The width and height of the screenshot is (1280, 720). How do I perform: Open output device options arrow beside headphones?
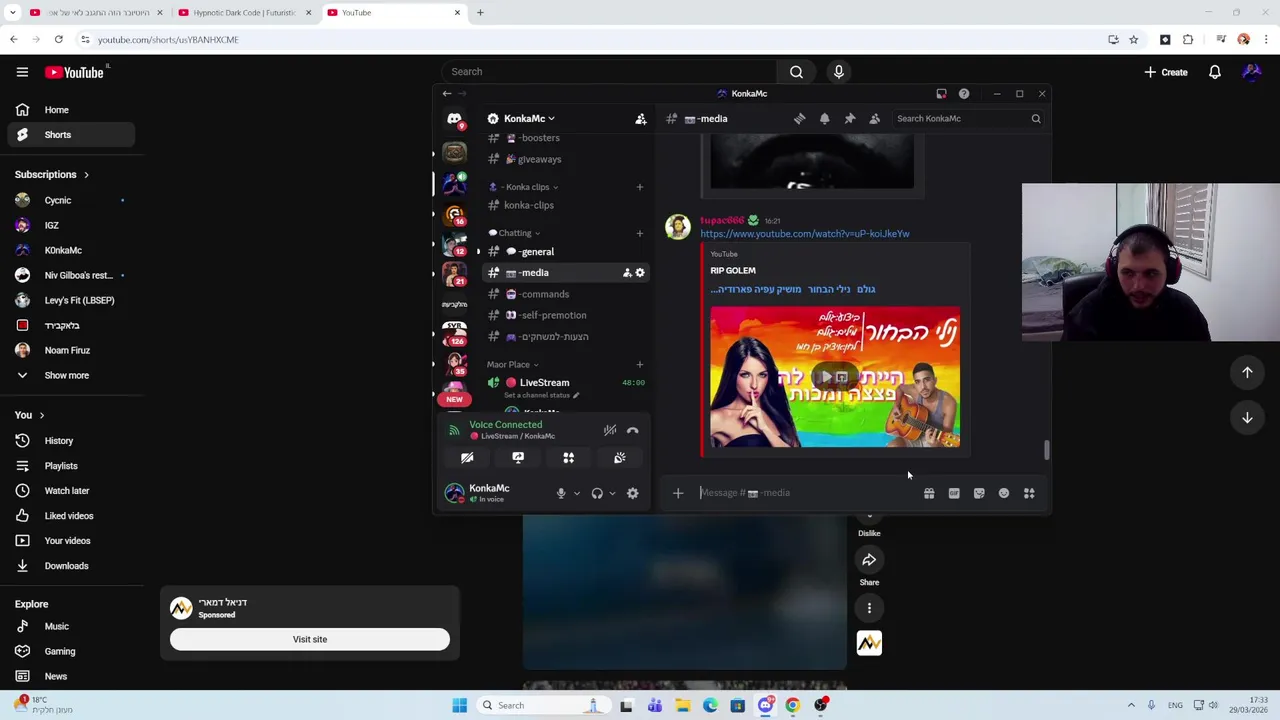point(612,493)
